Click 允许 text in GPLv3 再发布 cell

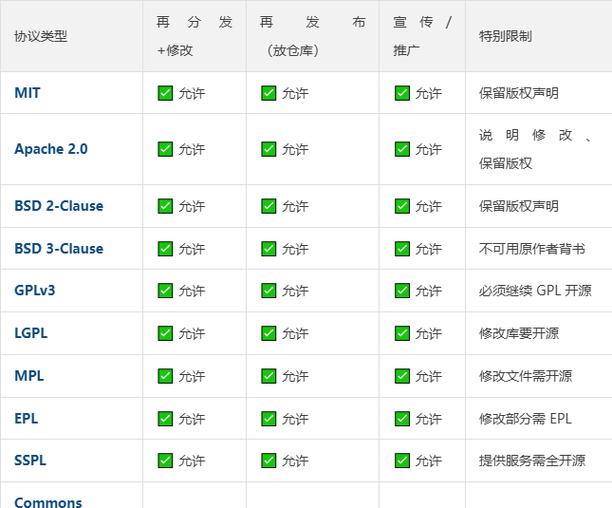coord(295,290)
